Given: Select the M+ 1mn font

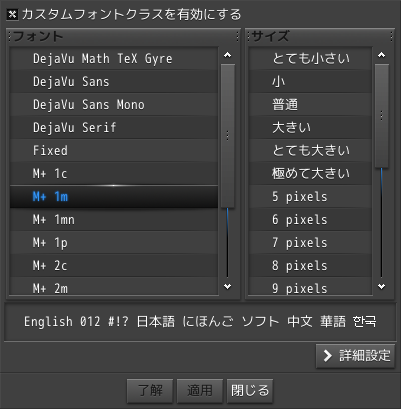Looking at the screenshot, I should coord(114,220).
